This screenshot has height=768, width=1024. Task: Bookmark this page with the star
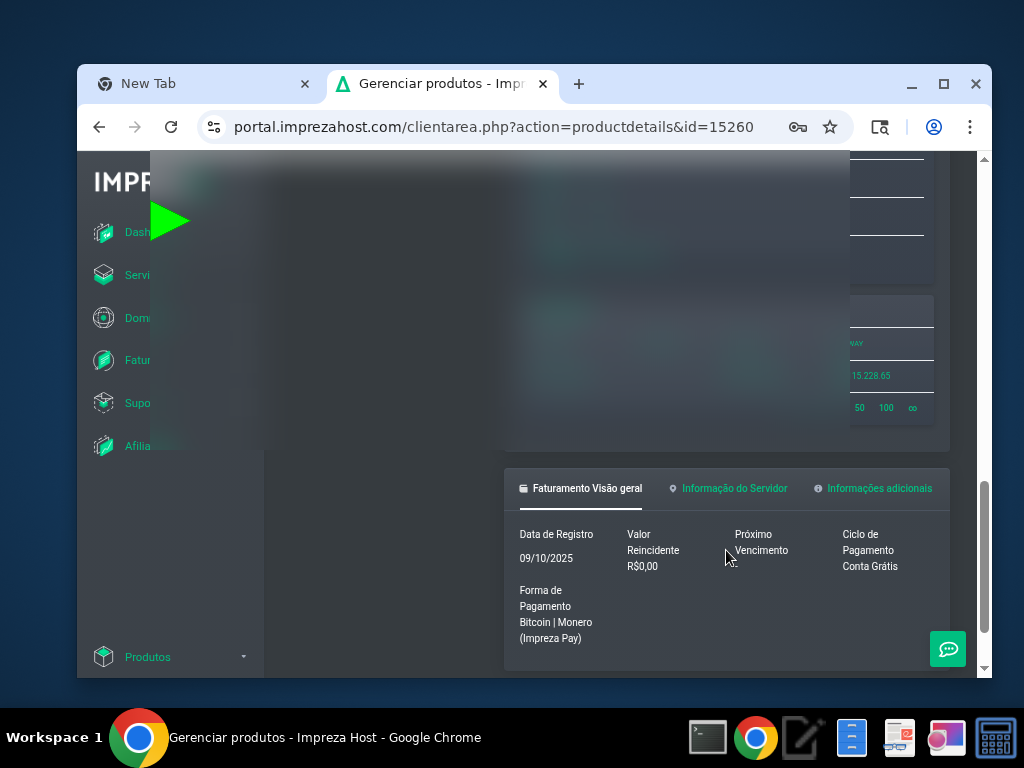click(830, 127)
